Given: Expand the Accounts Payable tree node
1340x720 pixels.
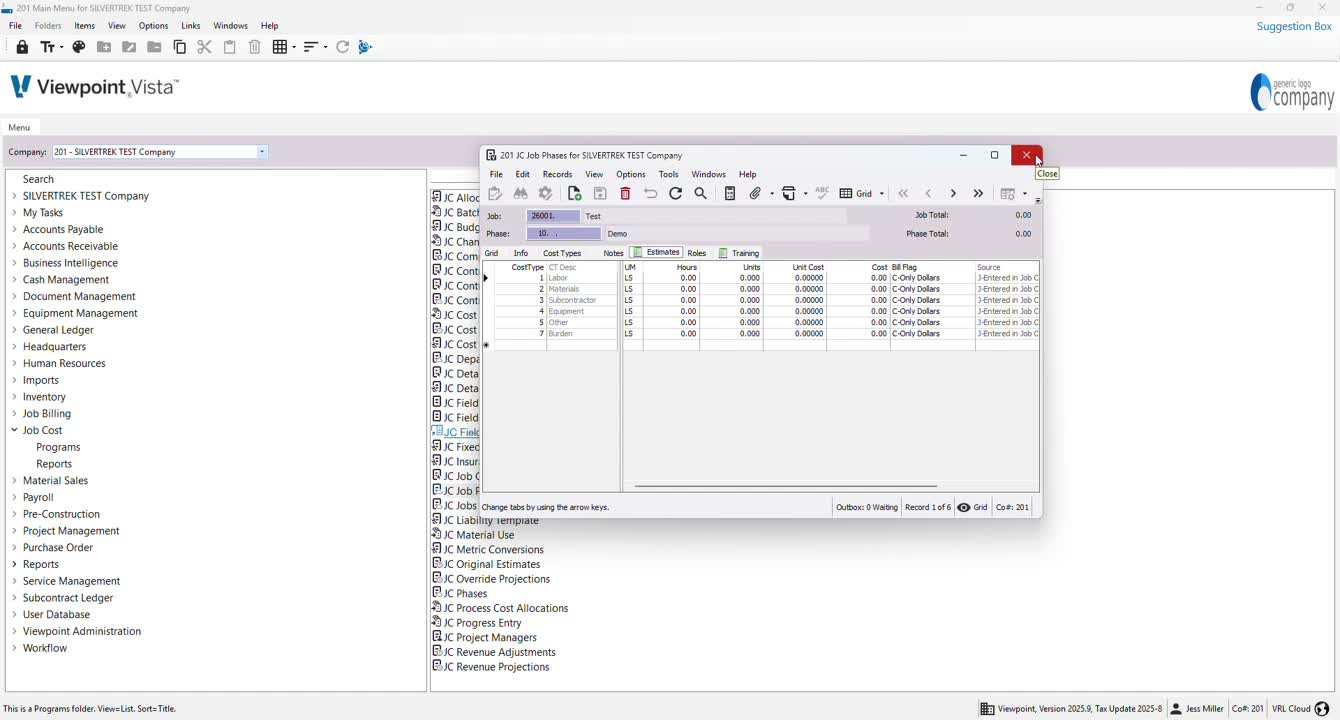Looking at the screenshot, I should pos(14,229).
